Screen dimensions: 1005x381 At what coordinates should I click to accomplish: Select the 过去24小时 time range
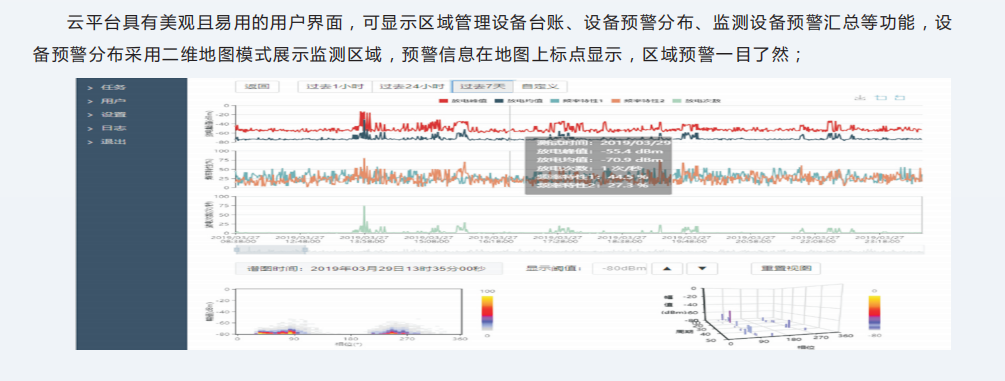click(411, 87)
